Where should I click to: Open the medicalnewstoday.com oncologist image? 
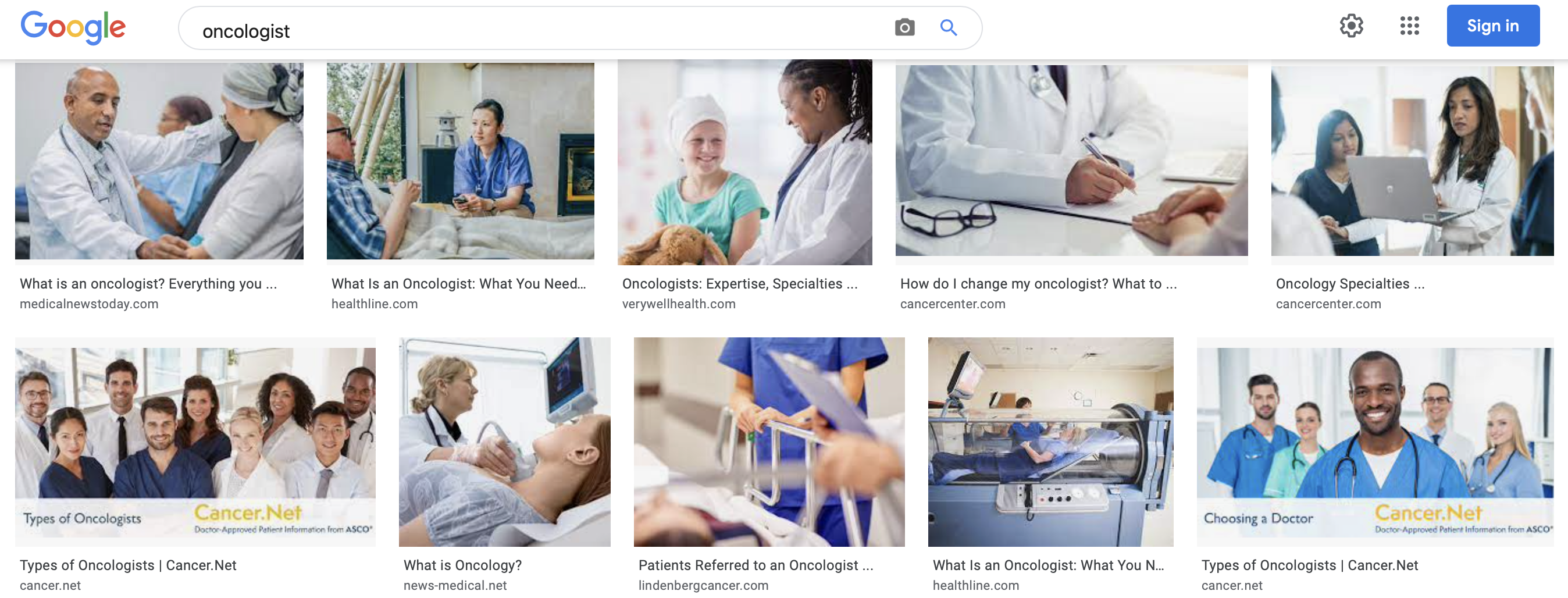click(x=159, y=161)
